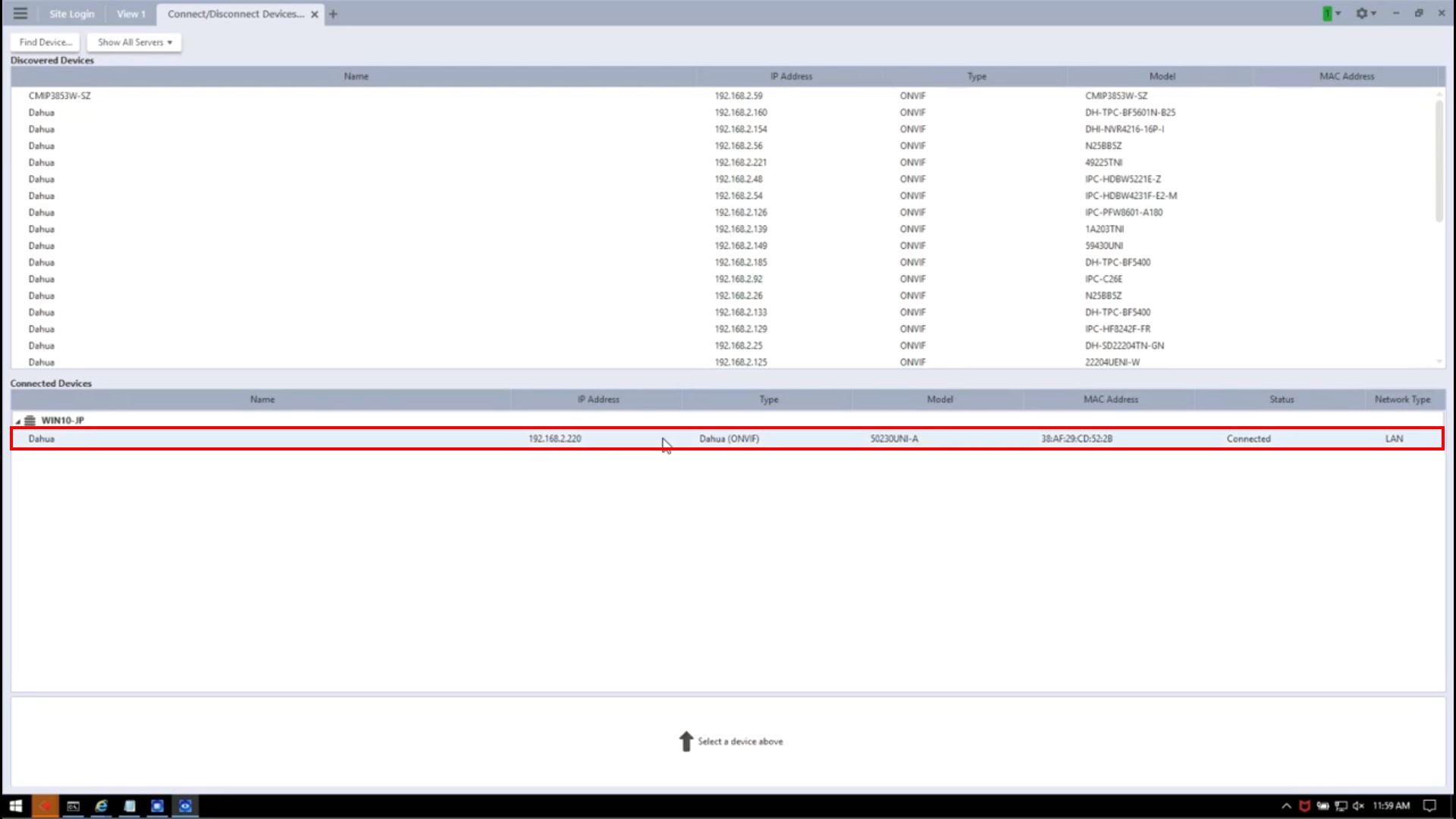Open the Show All Servers dropdown
The height and width of the screenshot is (819, 1456).
[134, 42]
